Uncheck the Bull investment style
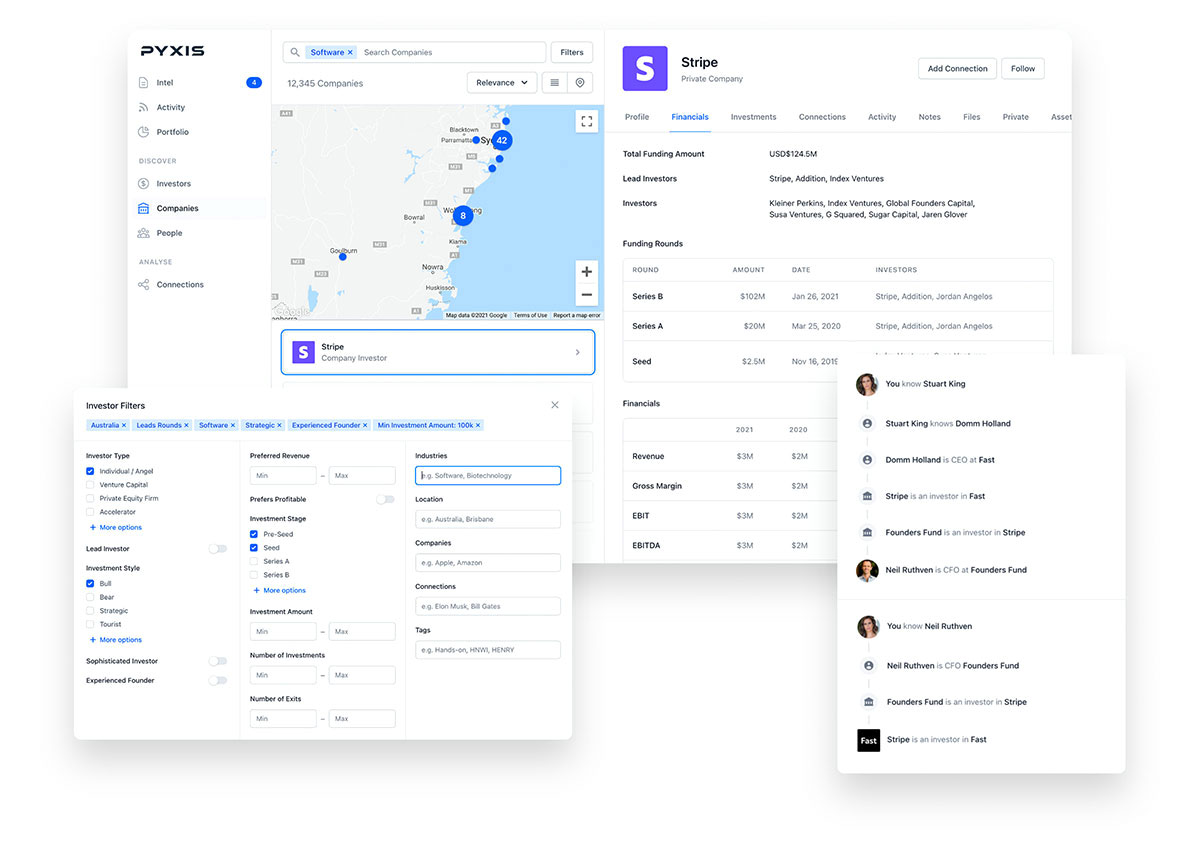The image size is (1200, 845). 90,583
